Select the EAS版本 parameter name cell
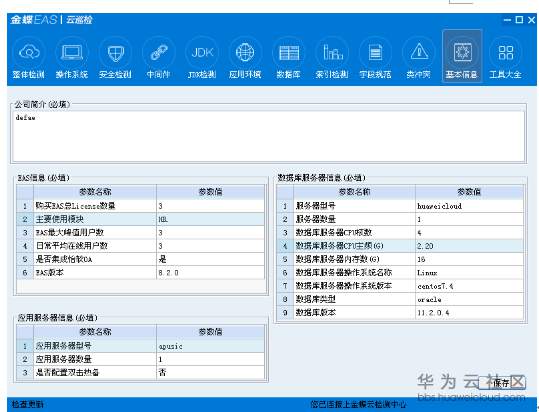The image size is (539, 412). tap(95, 273)
